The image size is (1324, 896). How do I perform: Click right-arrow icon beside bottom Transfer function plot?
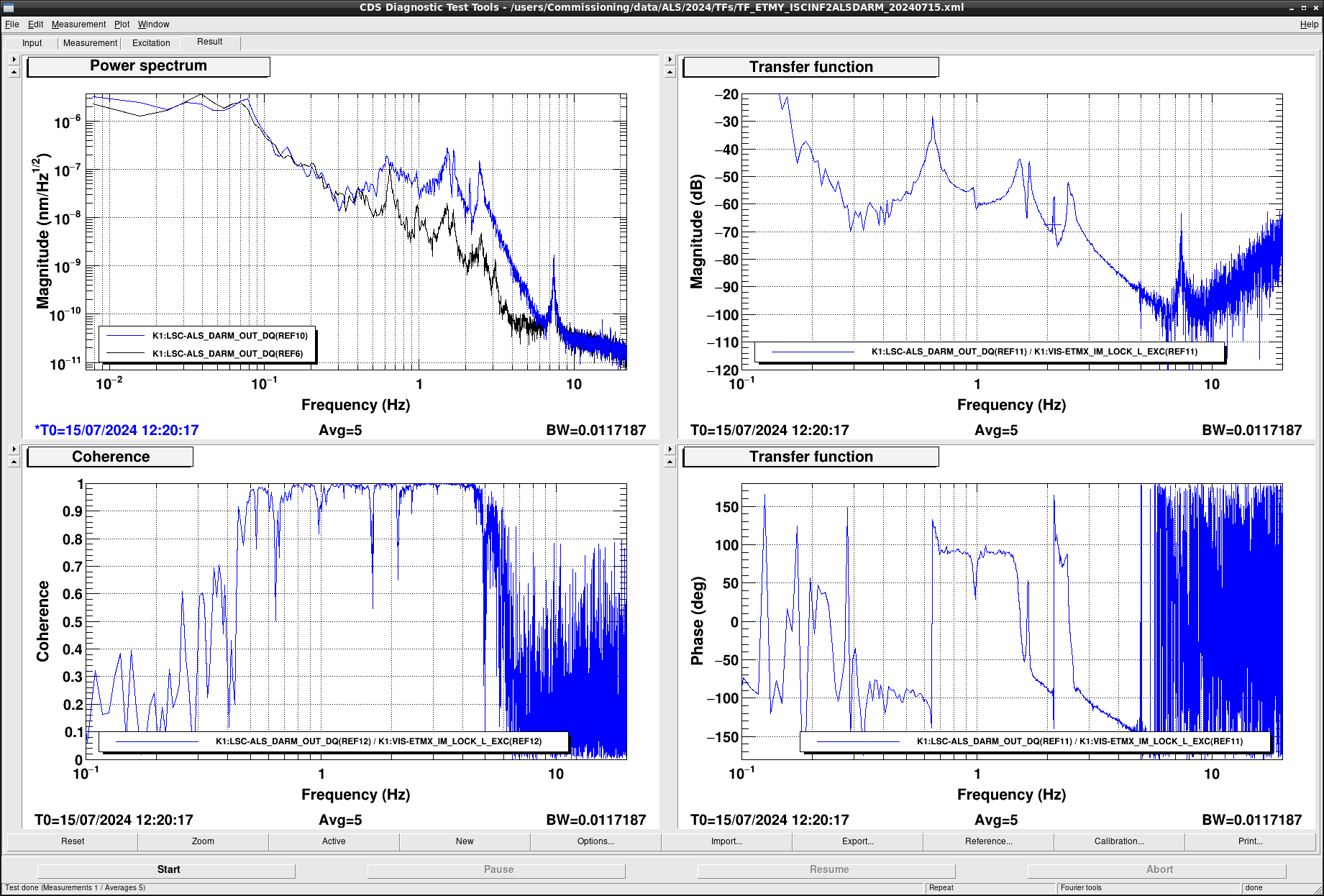tap(670, 449)
